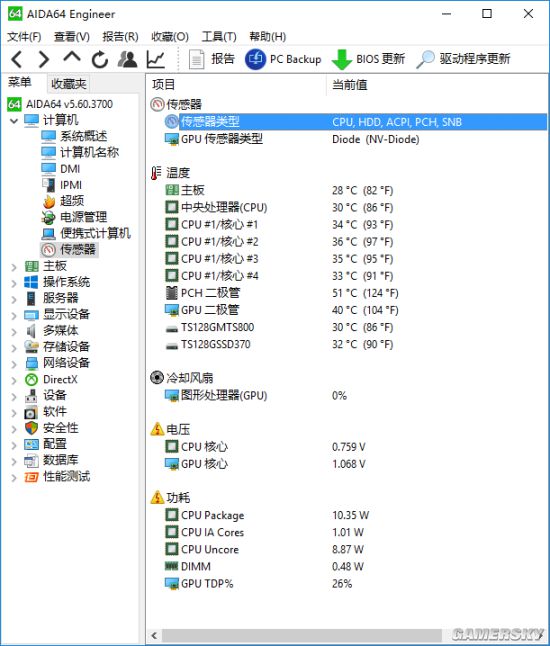Open the 查看(V) menu
The image size is (550, 646).
click(72, 37)
